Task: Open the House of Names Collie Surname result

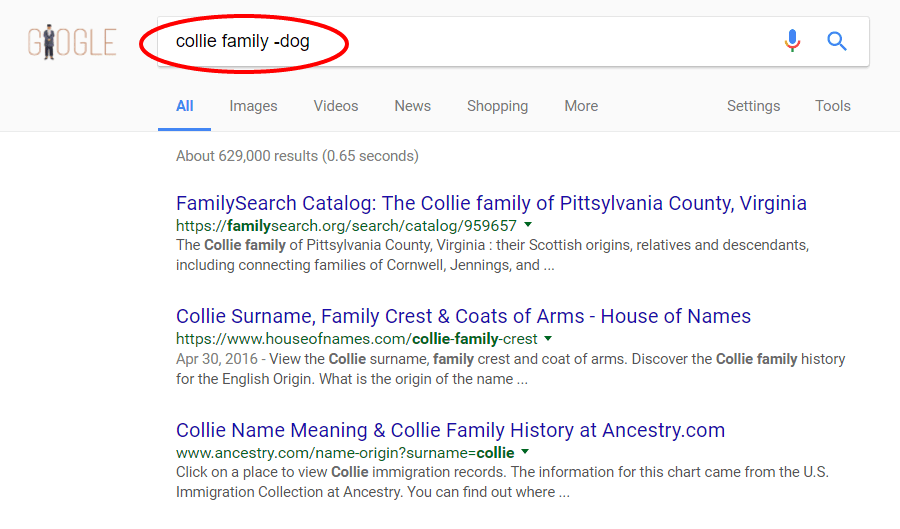Action: (463, 316)
